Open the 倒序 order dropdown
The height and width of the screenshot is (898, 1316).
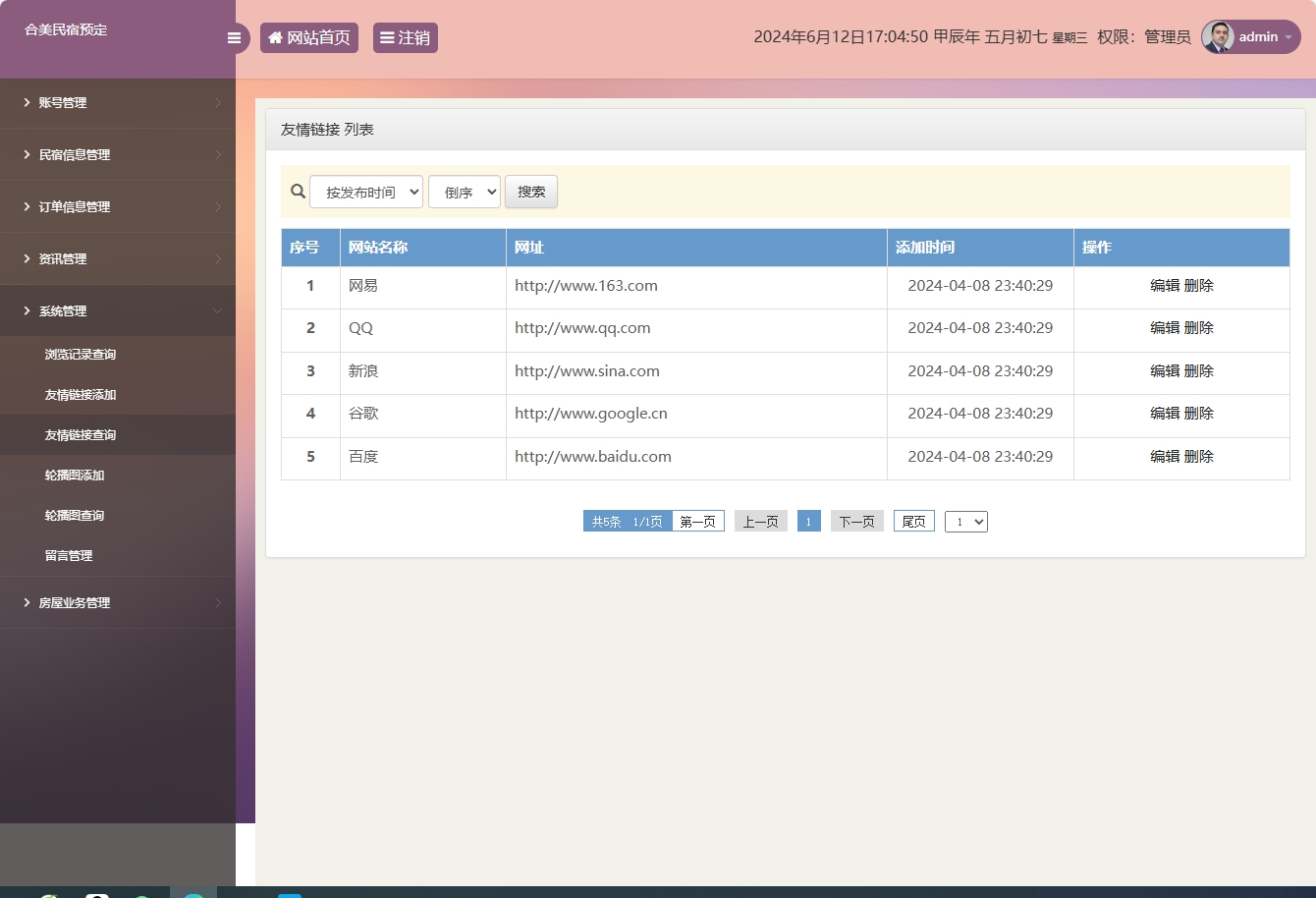pos(464,193)
